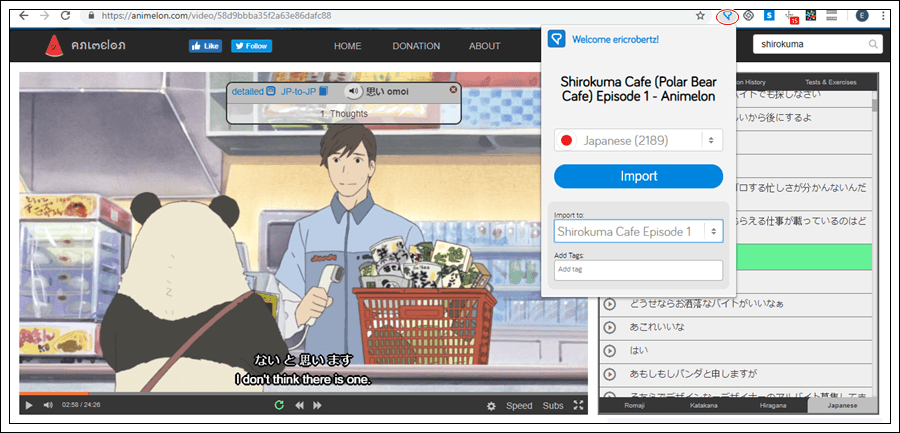Enter fullscreen video mode

[578, 405]
